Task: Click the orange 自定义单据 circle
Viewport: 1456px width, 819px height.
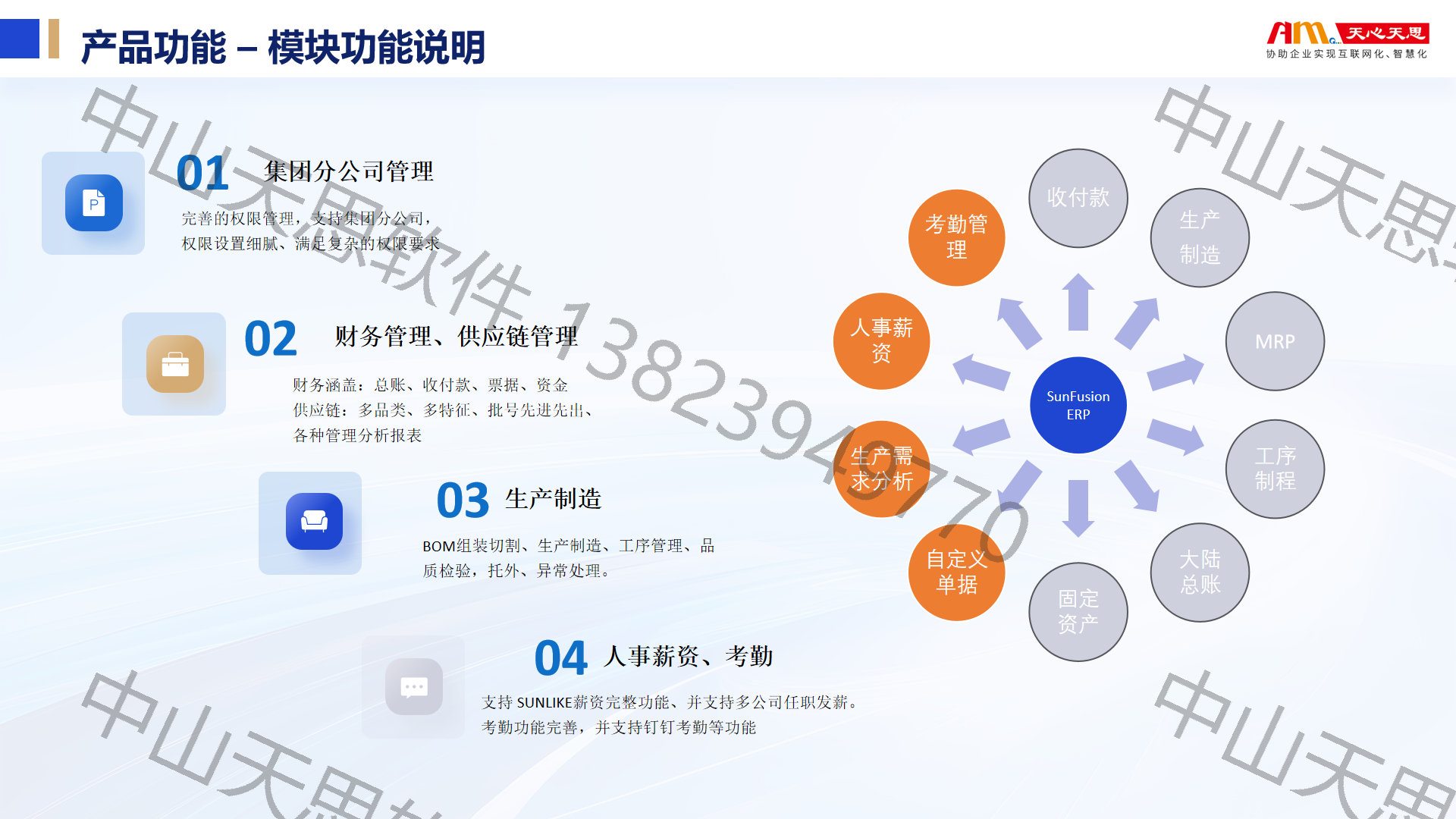Action: click(x=956, y=573)
